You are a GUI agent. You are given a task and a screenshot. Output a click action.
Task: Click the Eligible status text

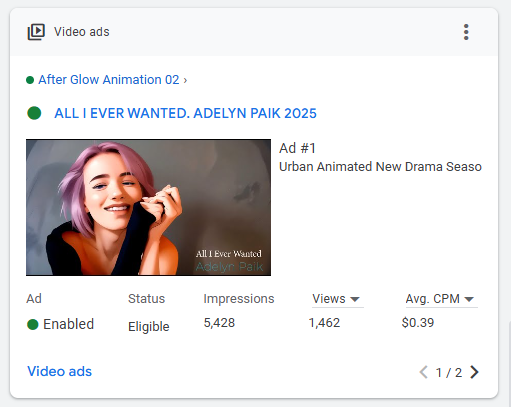click(149, 326)
